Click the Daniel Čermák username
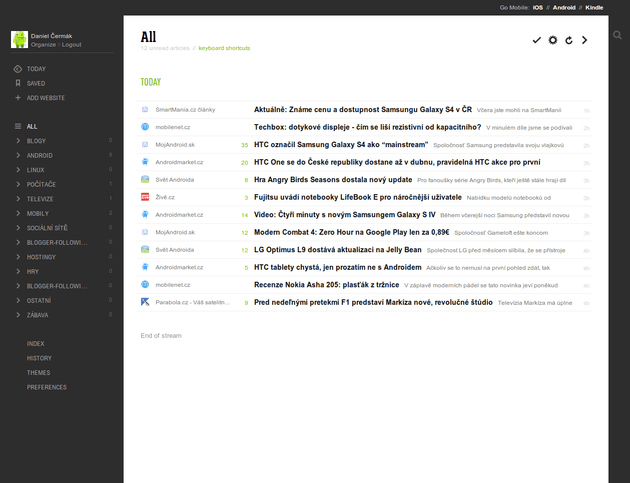The height and width of the screenshot is (483, 630). tap(51, 36)
